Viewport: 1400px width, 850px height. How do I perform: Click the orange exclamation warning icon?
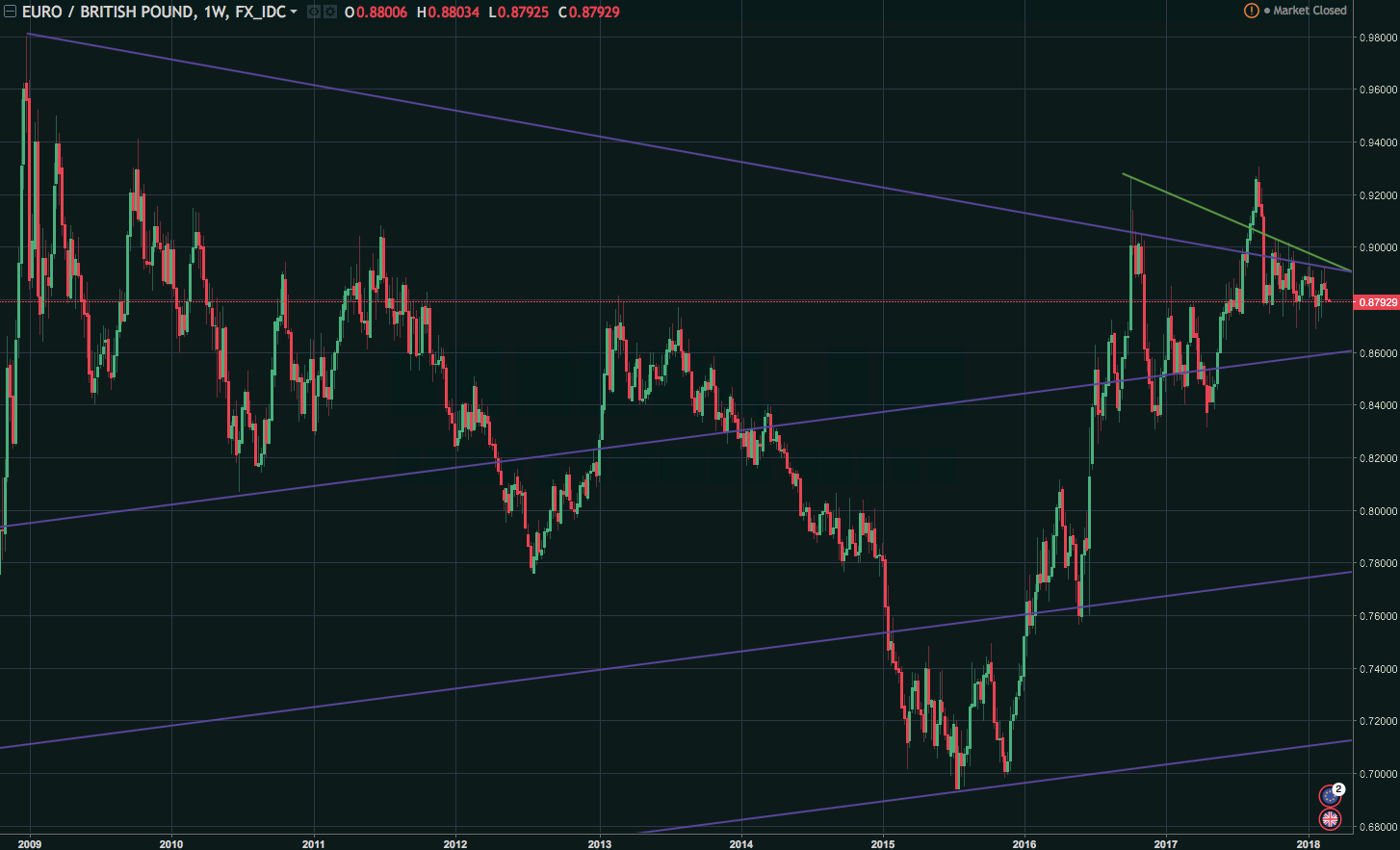click(x=1251, y=11)
